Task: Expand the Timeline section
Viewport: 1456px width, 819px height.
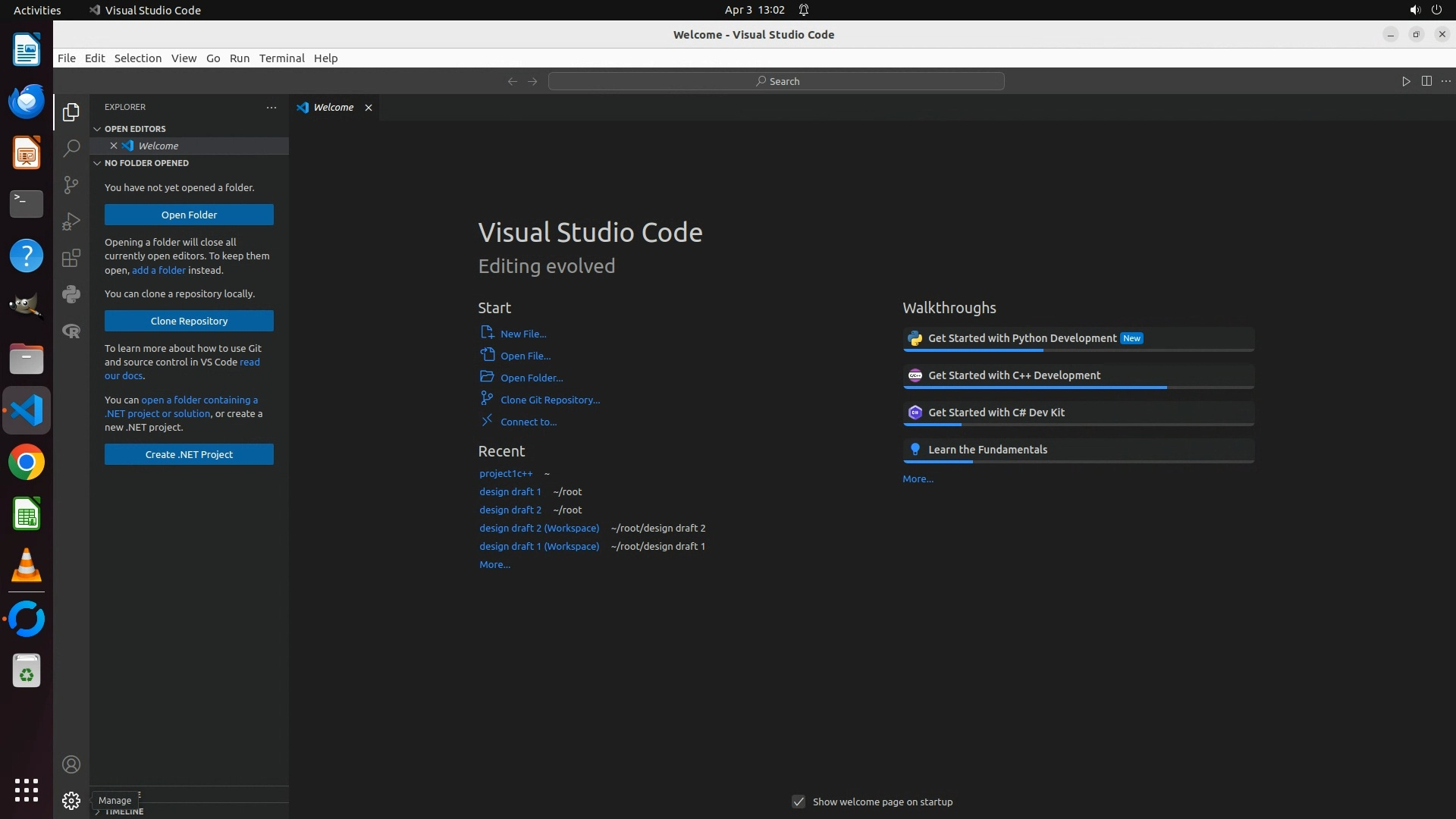Action: click(124, 812)
